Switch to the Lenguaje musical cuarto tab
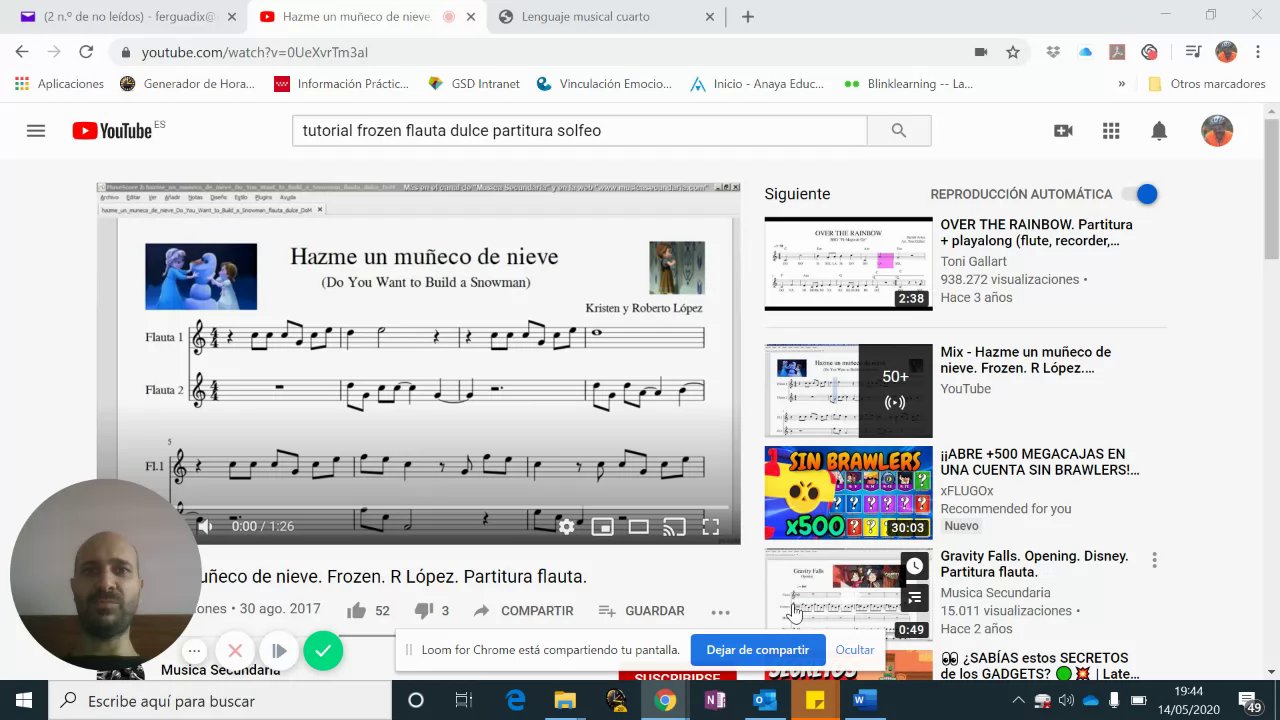 605,16
